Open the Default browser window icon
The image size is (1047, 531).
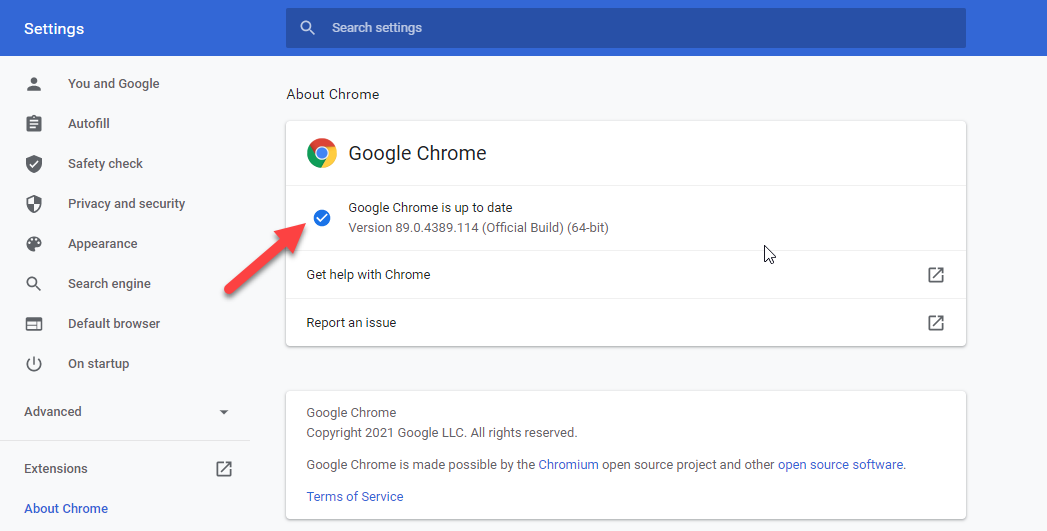coord(33,324)
